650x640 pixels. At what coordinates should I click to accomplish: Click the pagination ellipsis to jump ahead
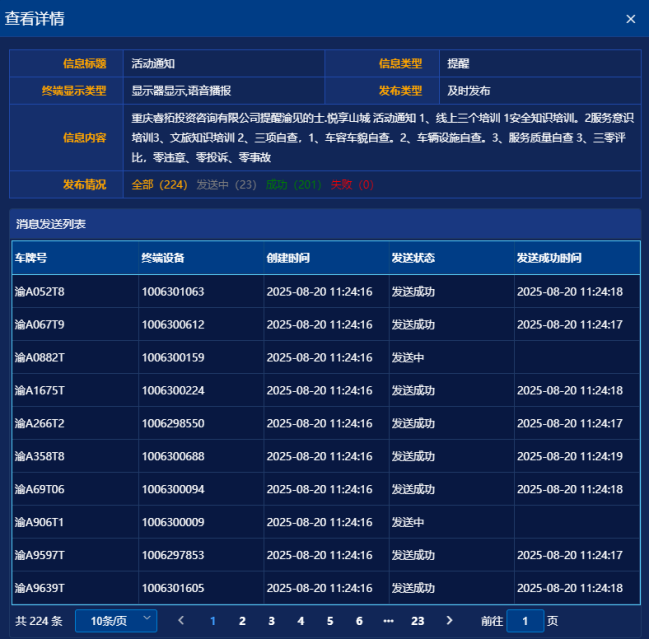pyautogui.click(x=388, y=621)
